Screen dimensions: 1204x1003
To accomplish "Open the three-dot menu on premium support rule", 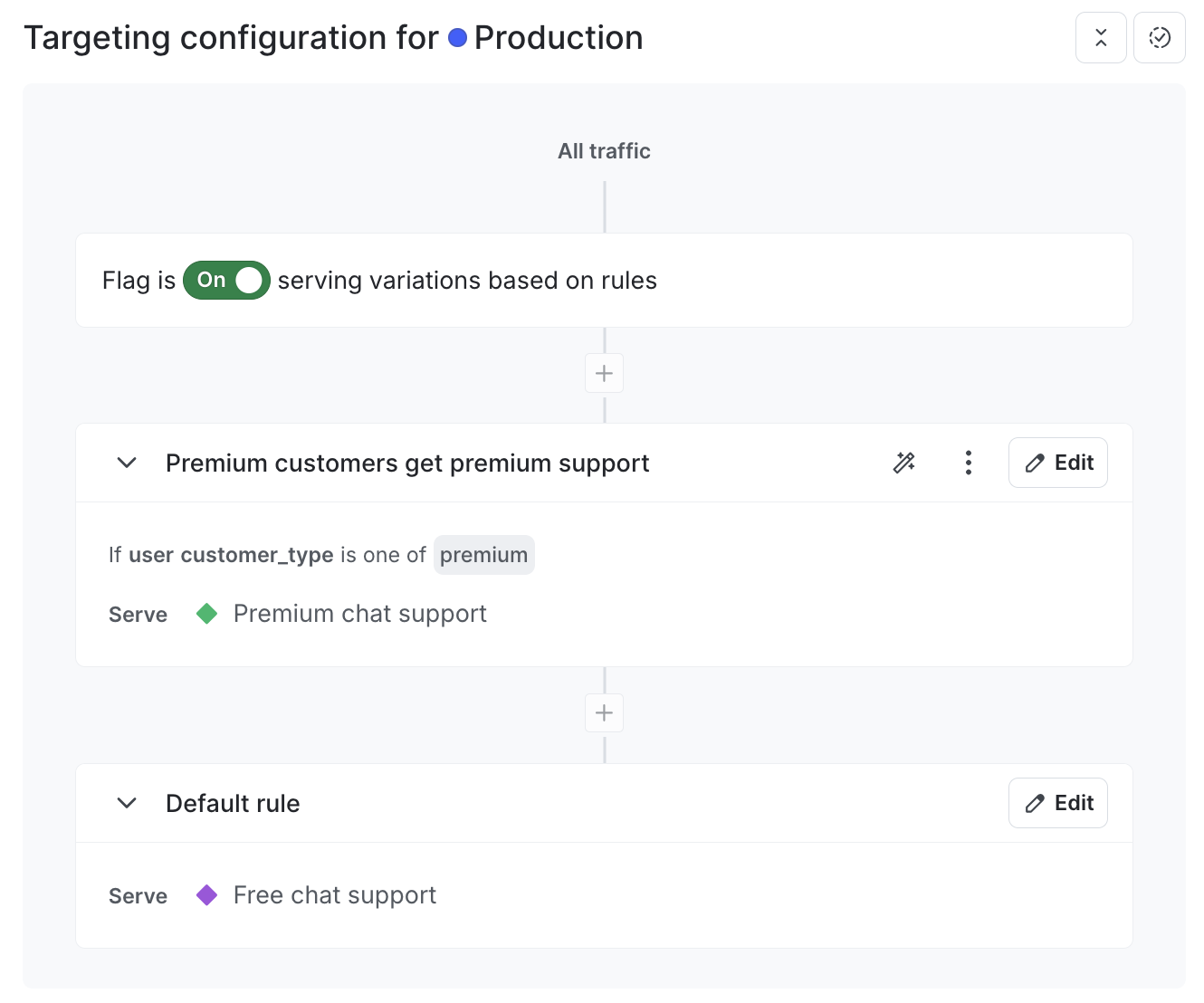I will (x=968, y=463).
